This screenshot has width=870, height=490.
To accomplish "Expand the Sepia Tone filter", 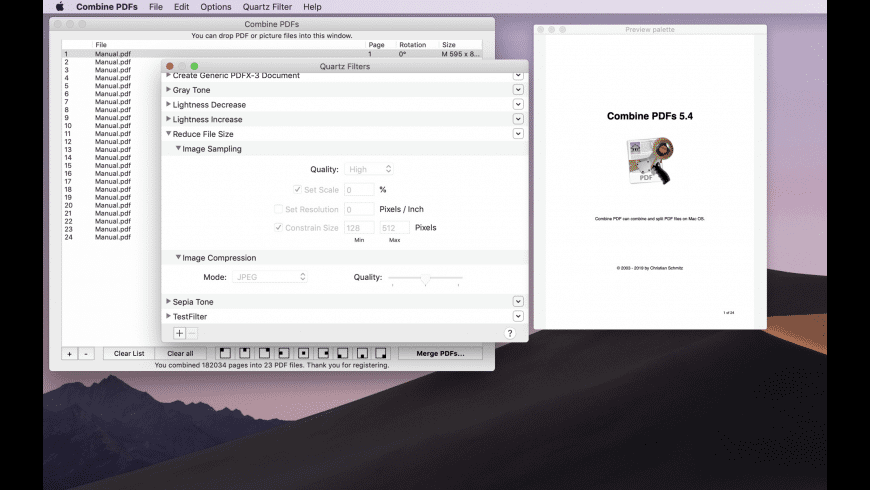I will coord(168,301).
